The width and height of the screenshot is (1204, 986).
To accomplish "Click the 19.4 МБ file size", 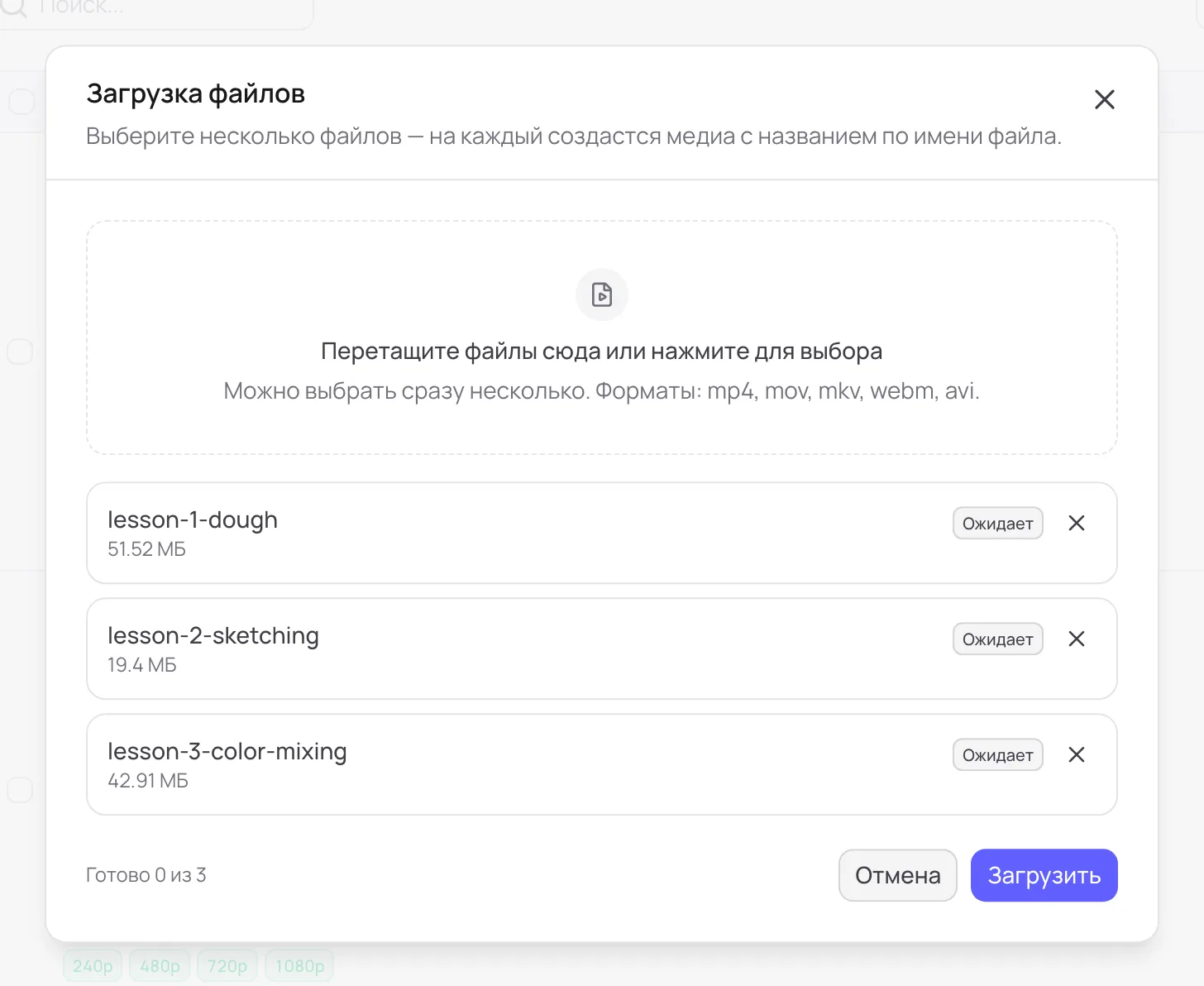I will click(x=142, y=665).
